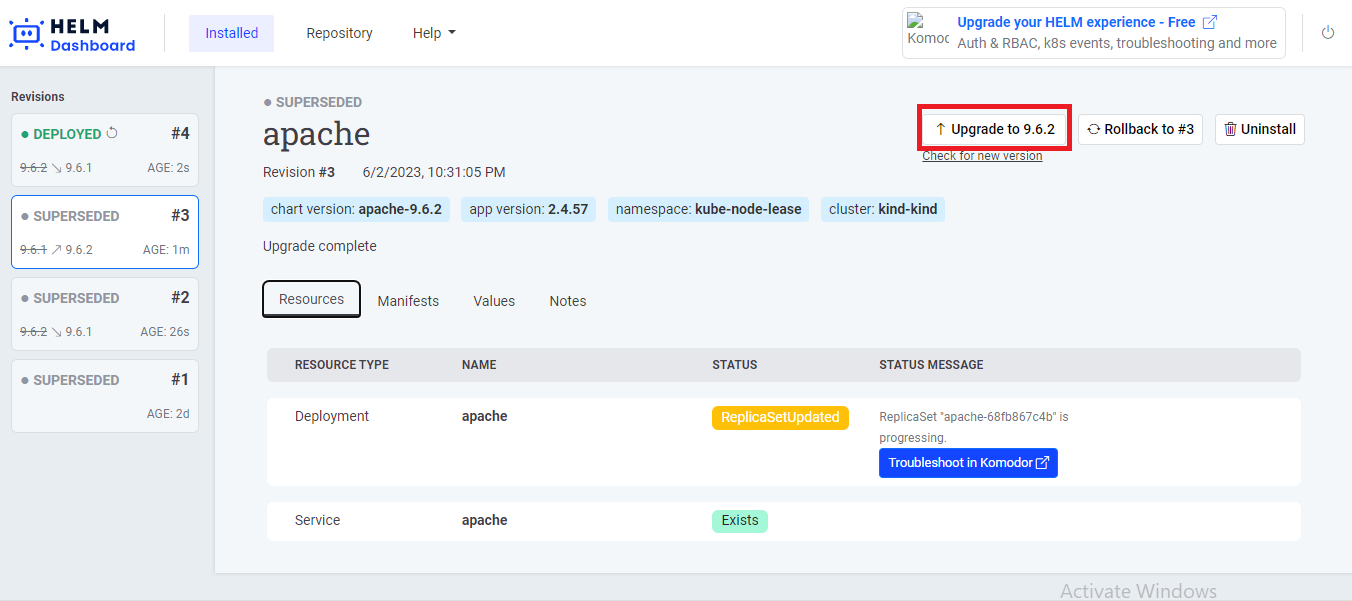This screenshot has height=601, width=1352.
Task: Select revision #4 deployed card
Action: pyautogui.click(x=105, y=149)
